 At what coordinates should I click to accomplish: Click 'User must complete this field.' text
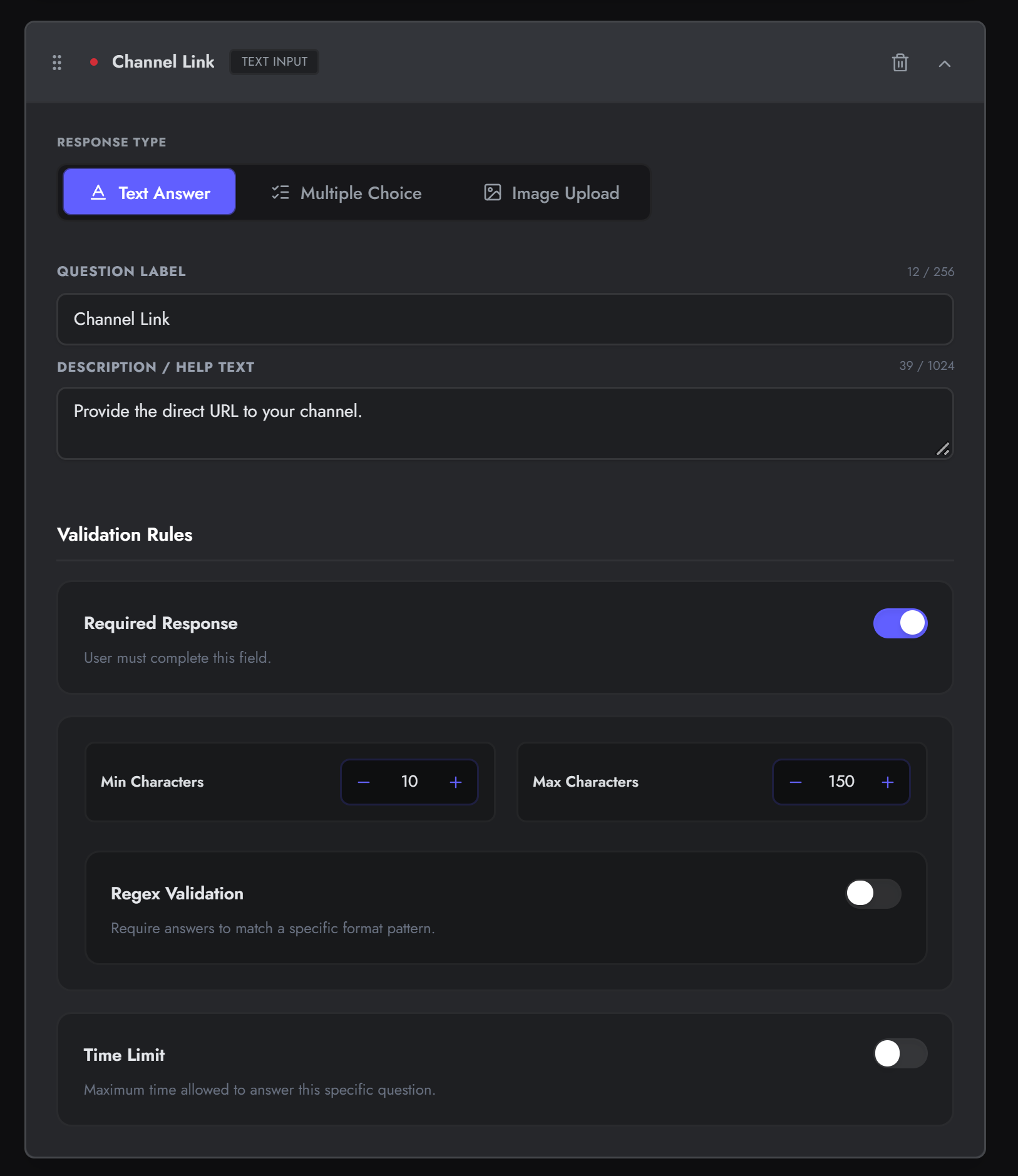click(177, 658)
